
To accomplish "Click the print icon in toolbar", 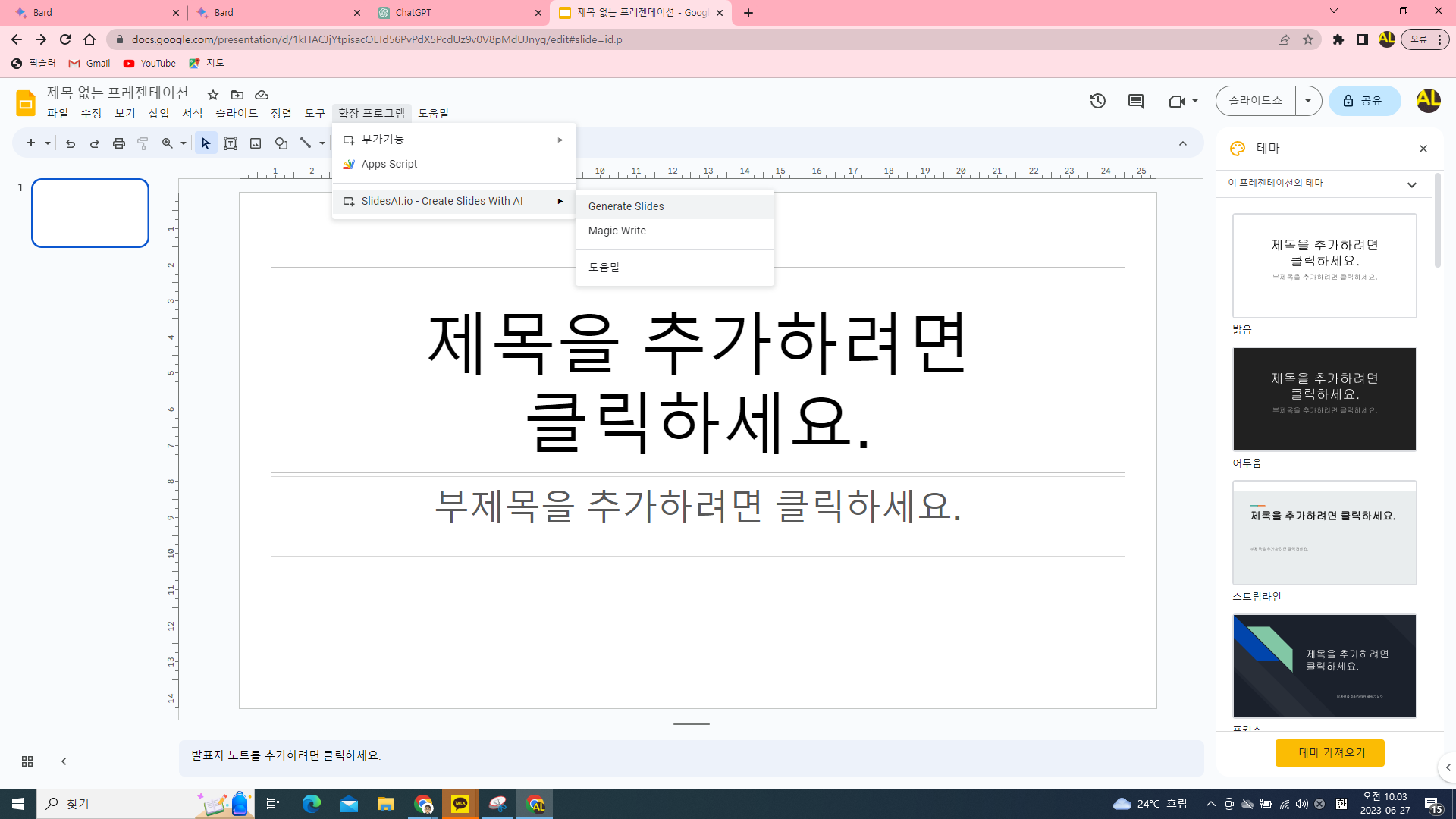I will click(x=119, y=143).
